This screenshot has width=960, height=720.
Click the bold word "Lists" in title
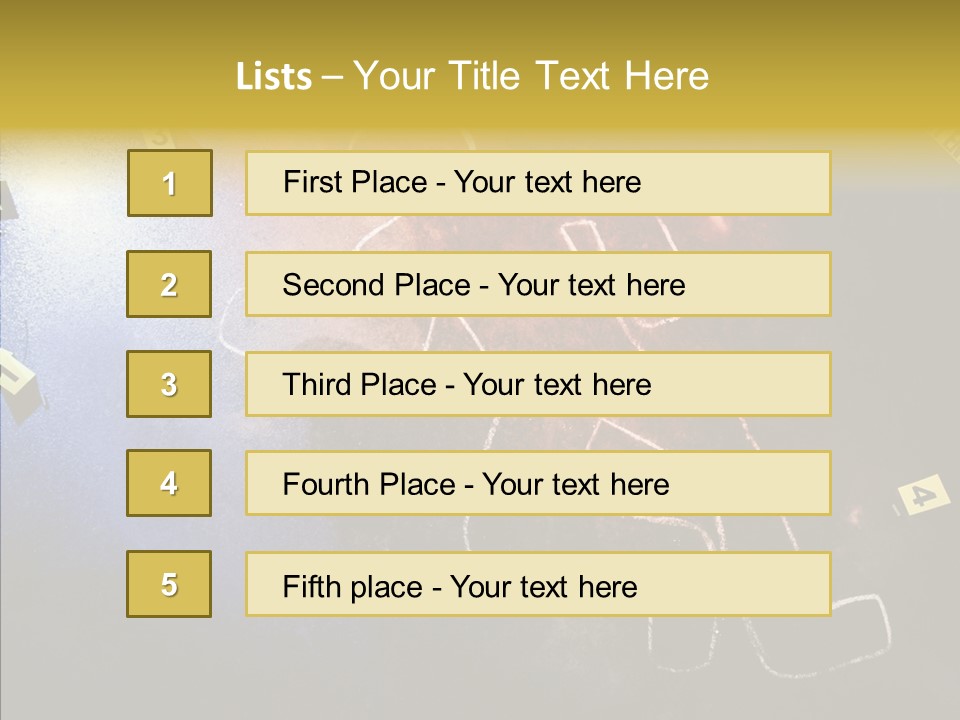(x=274, y=77)
